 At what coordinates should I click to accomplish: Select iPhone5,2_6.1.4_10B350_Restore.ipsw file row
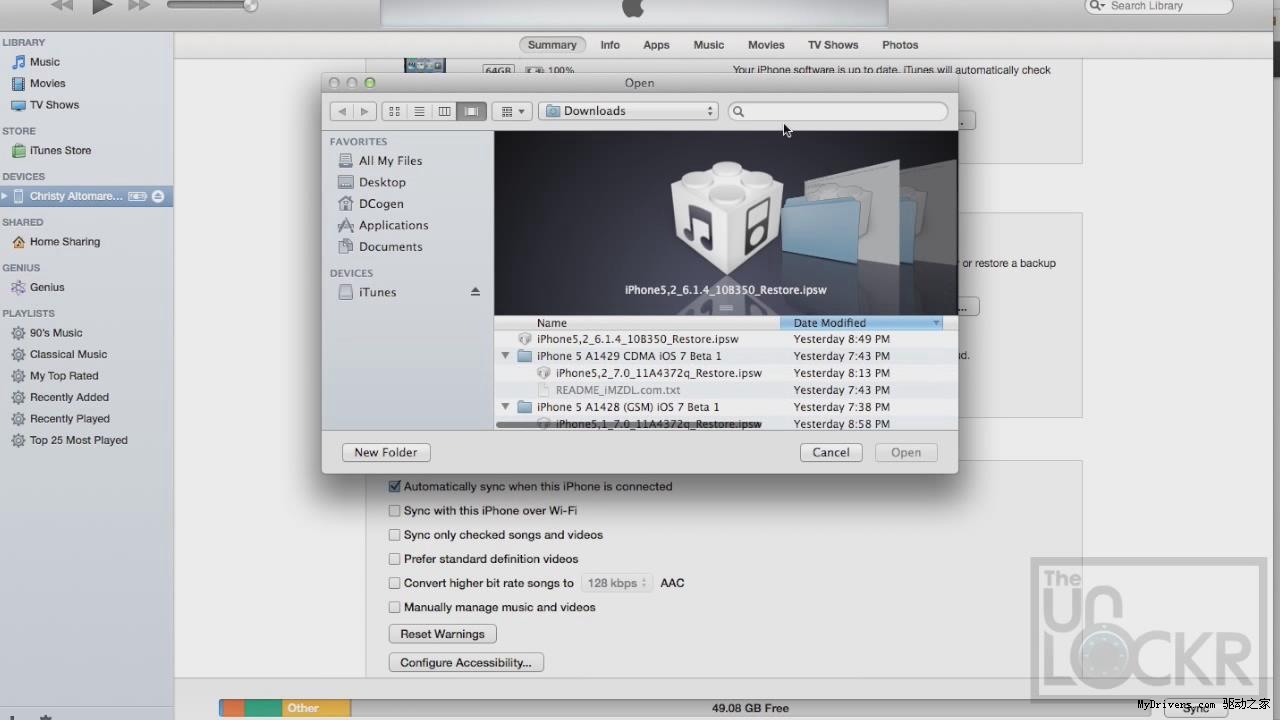tap(725, 339)
